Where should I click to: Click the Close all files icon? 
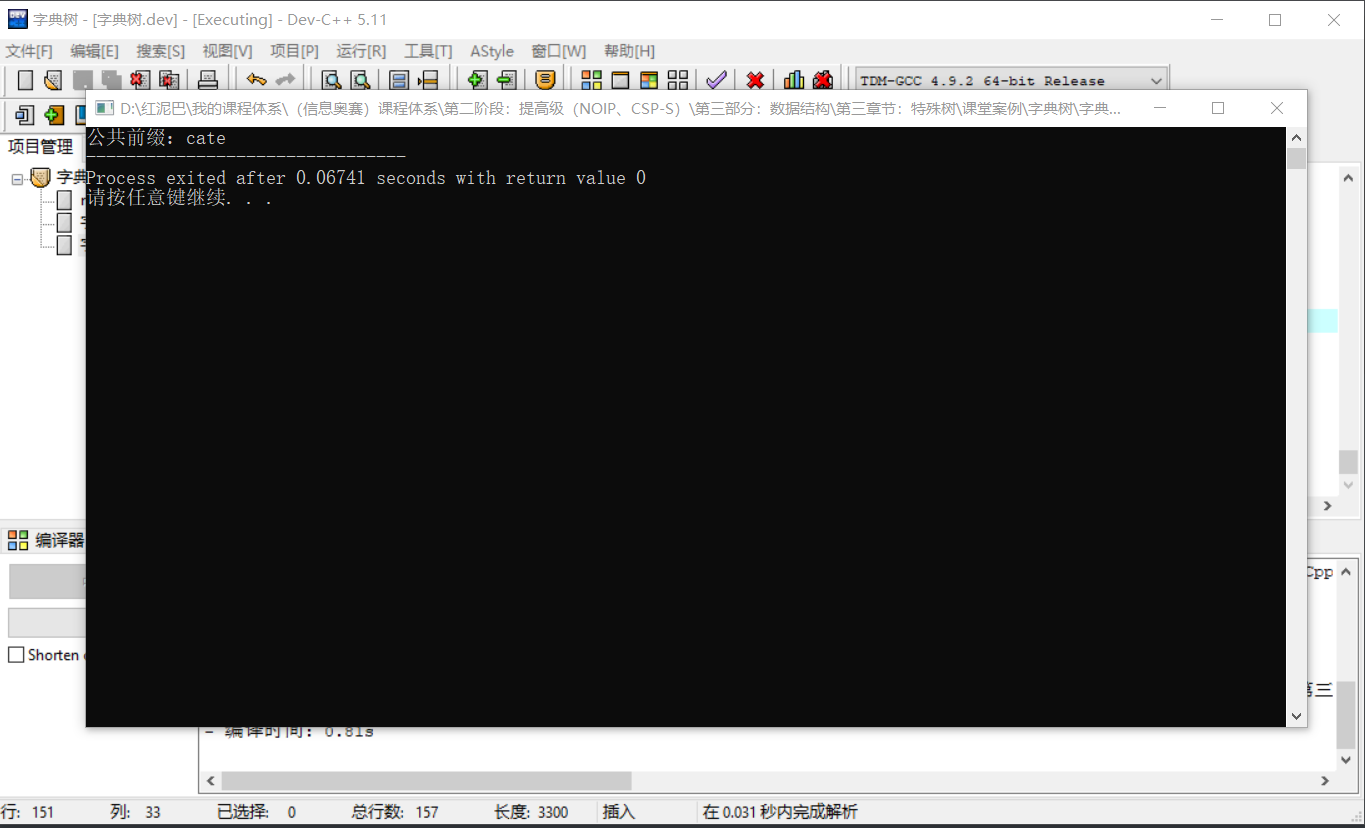(x=169, y=80)
